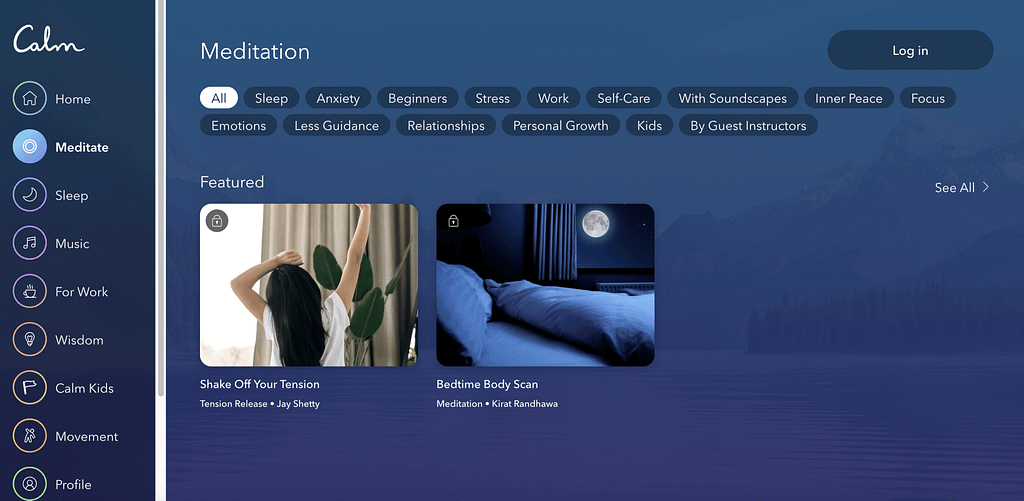Choose the Emotions filter
Image resolution: width=1024 pixels, height=501 pixels.
click(x=238, y=125)
